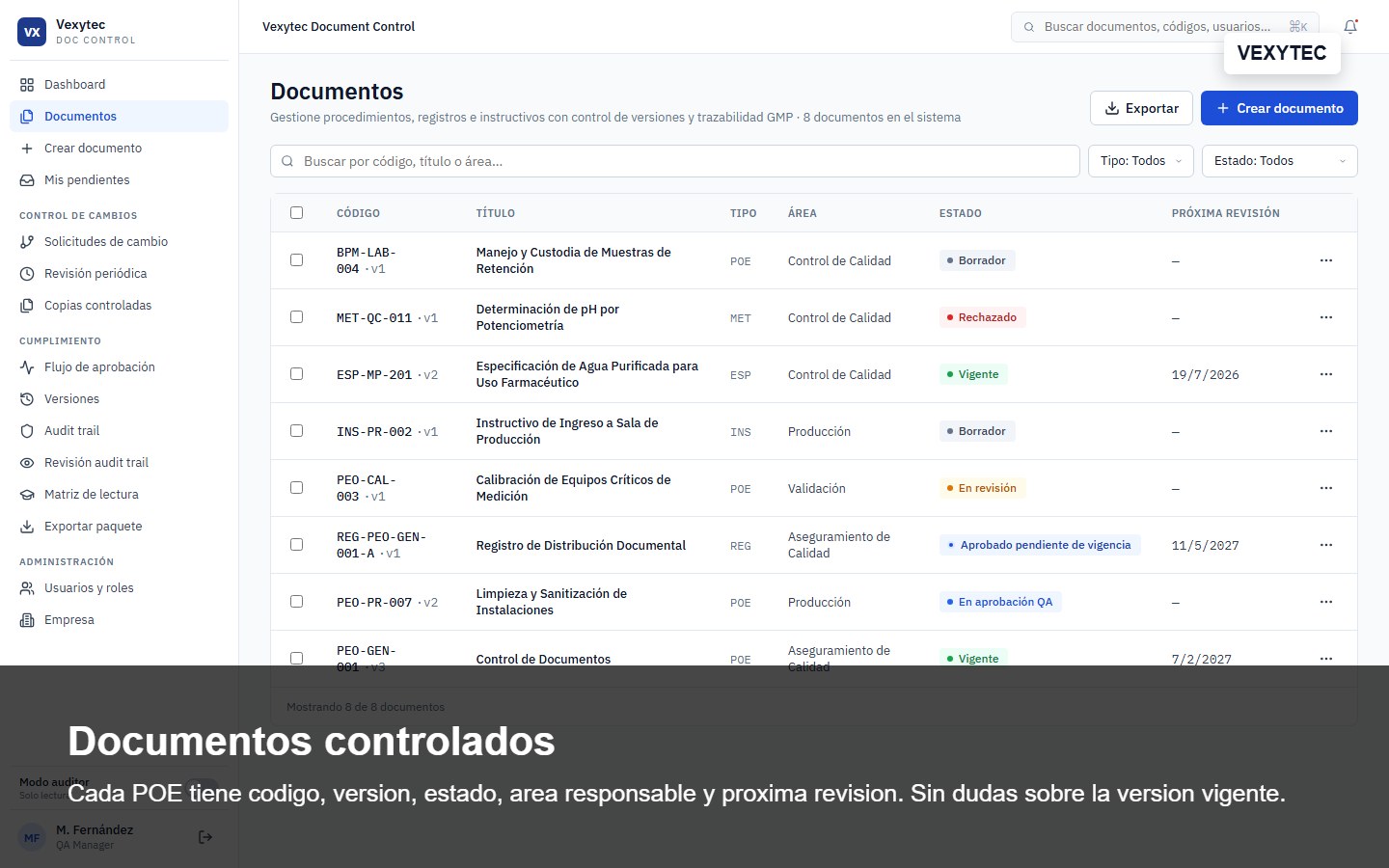Click the users icon for Usuarios y roles
1389x868 pixels.
[27, 588]
